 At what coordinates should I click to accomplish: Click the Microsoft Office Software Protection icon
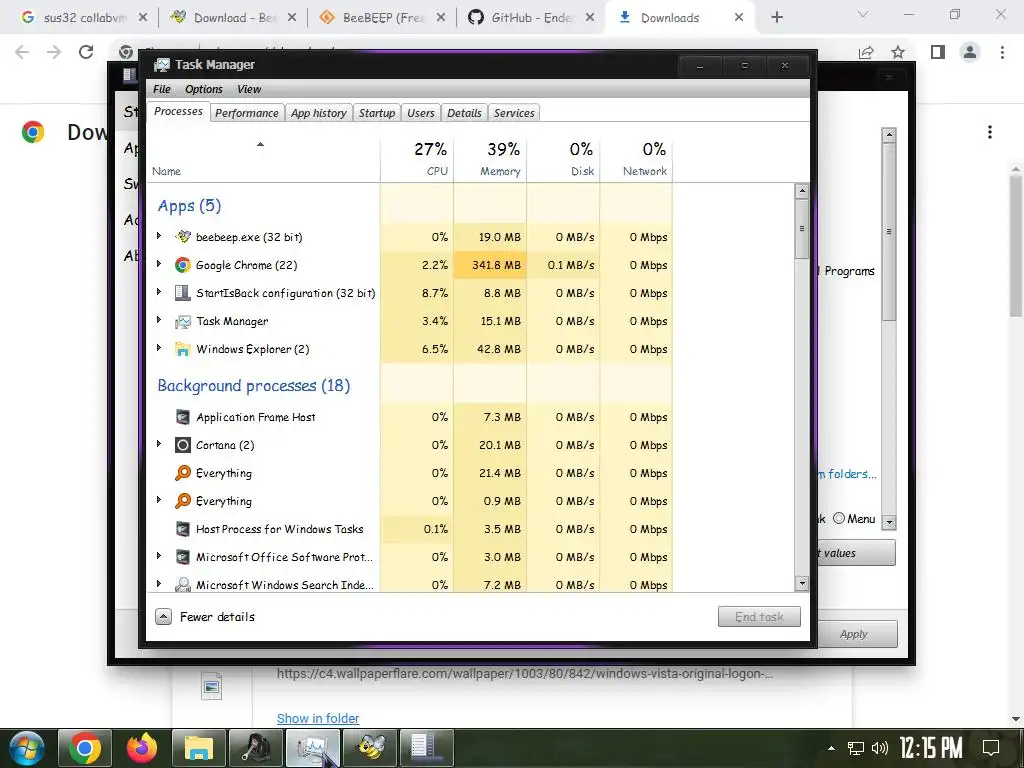pyautogui.click(x=183, y=557)
